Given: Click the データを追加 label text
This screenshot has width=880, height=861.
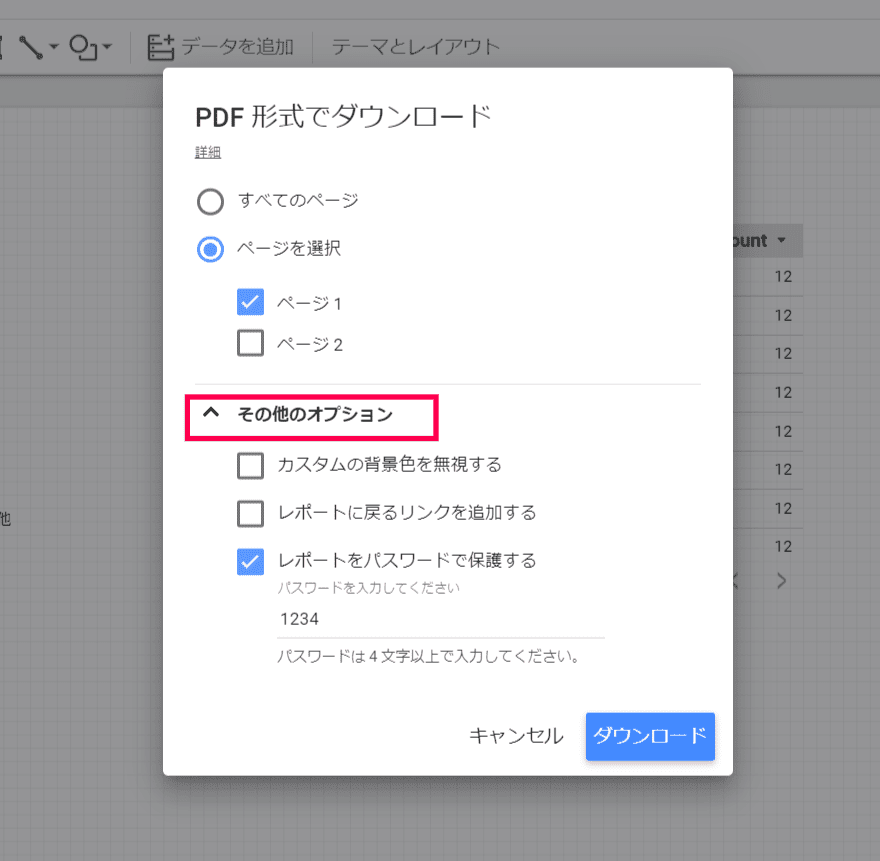Looking at the screenshot, I should (237, 47).
